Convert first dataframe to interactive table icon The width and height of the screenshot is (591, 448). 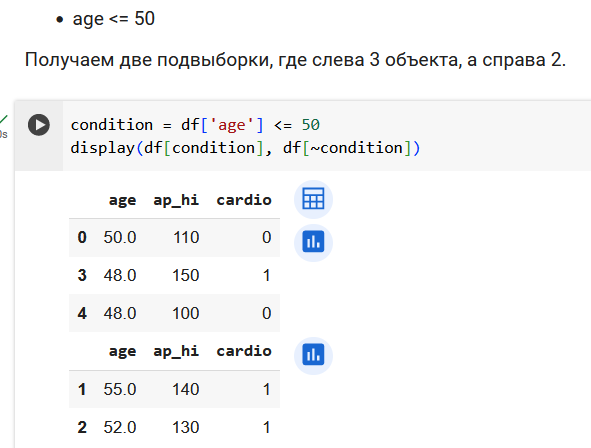click(x=313, y=199)
